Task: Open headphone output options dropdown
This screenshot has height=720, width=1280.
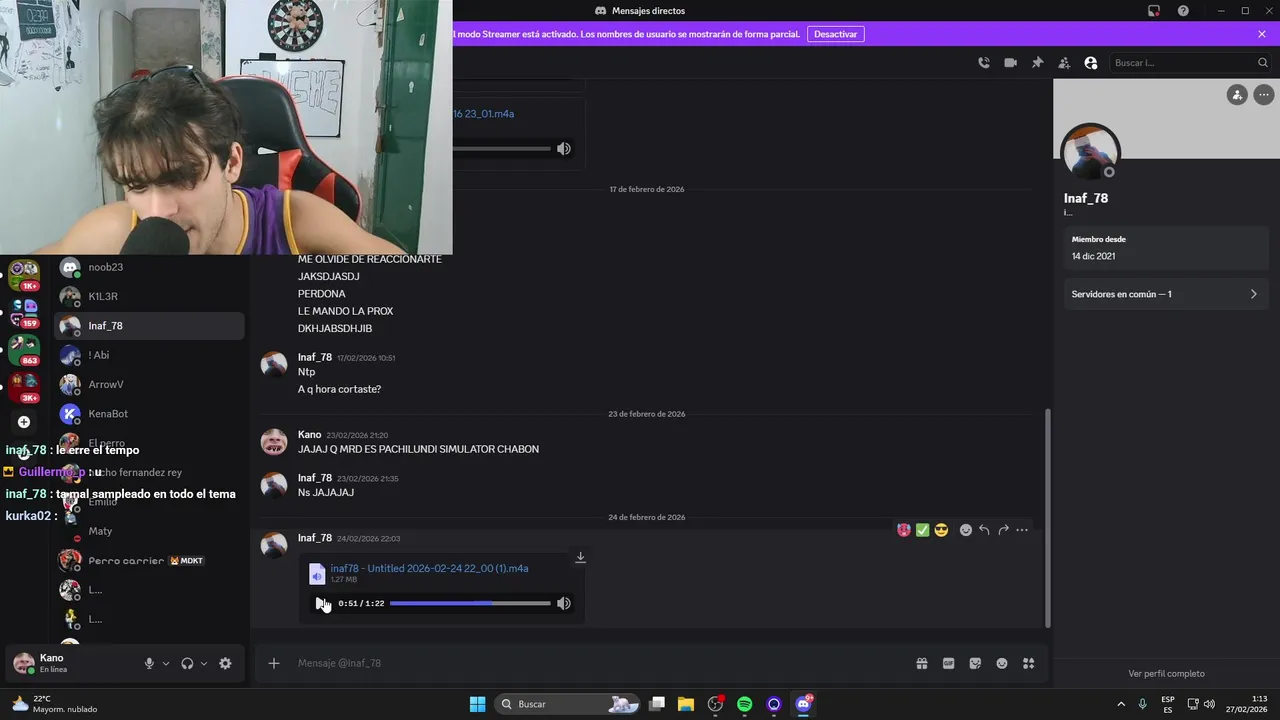Action: (204, 663)
